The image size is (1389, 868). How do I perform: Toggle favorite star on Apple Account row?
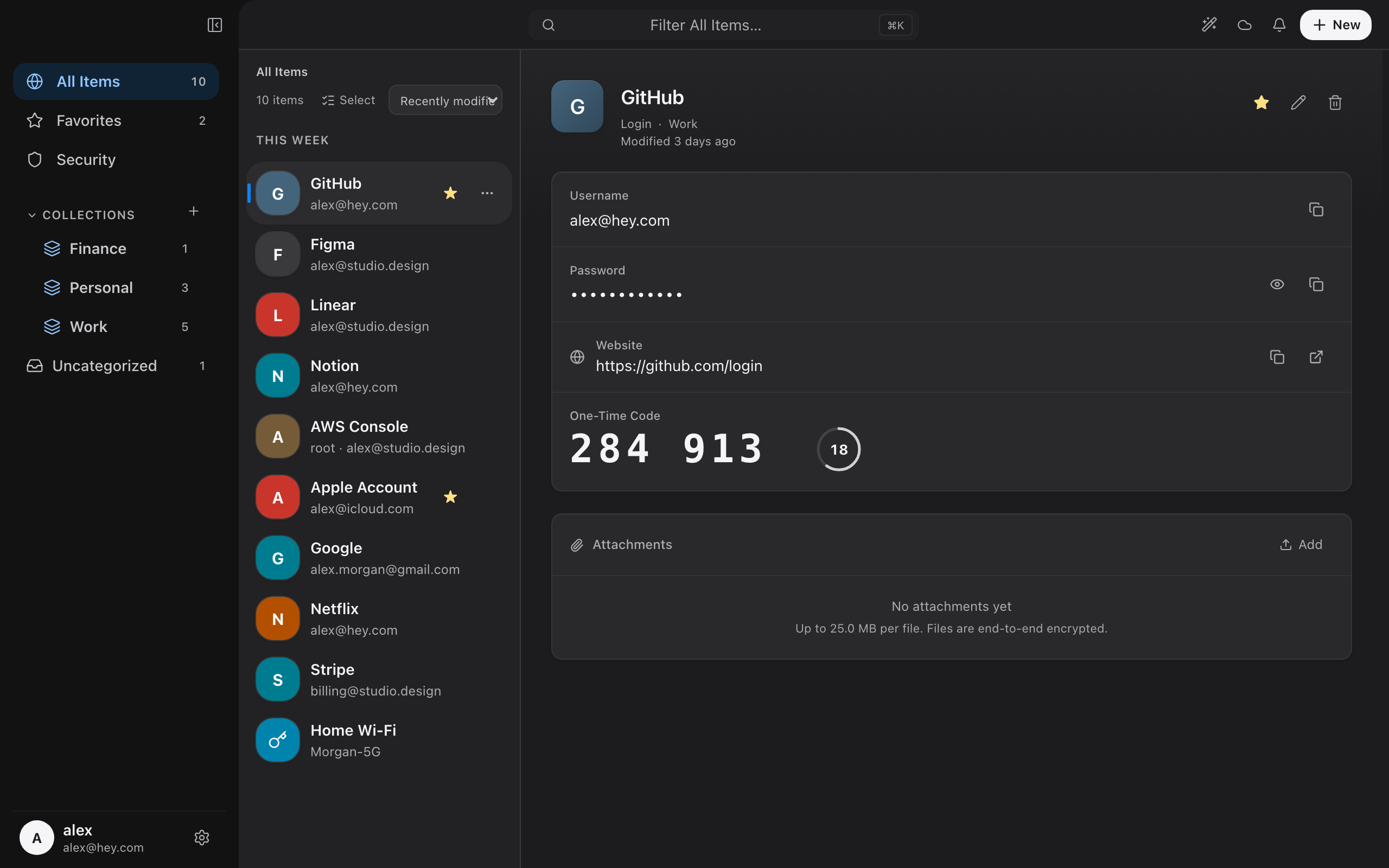click(450, 497)
